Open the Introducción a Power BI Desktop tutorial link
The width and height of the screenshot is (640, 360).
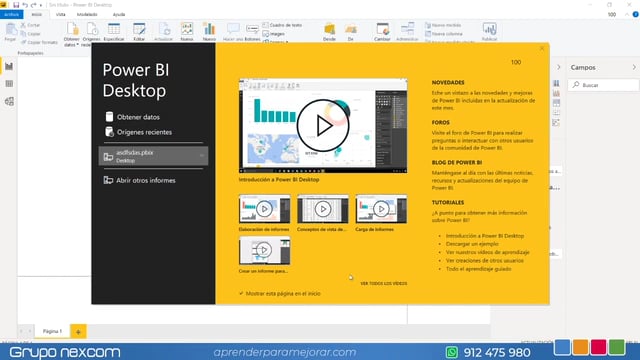pos(484,236)
